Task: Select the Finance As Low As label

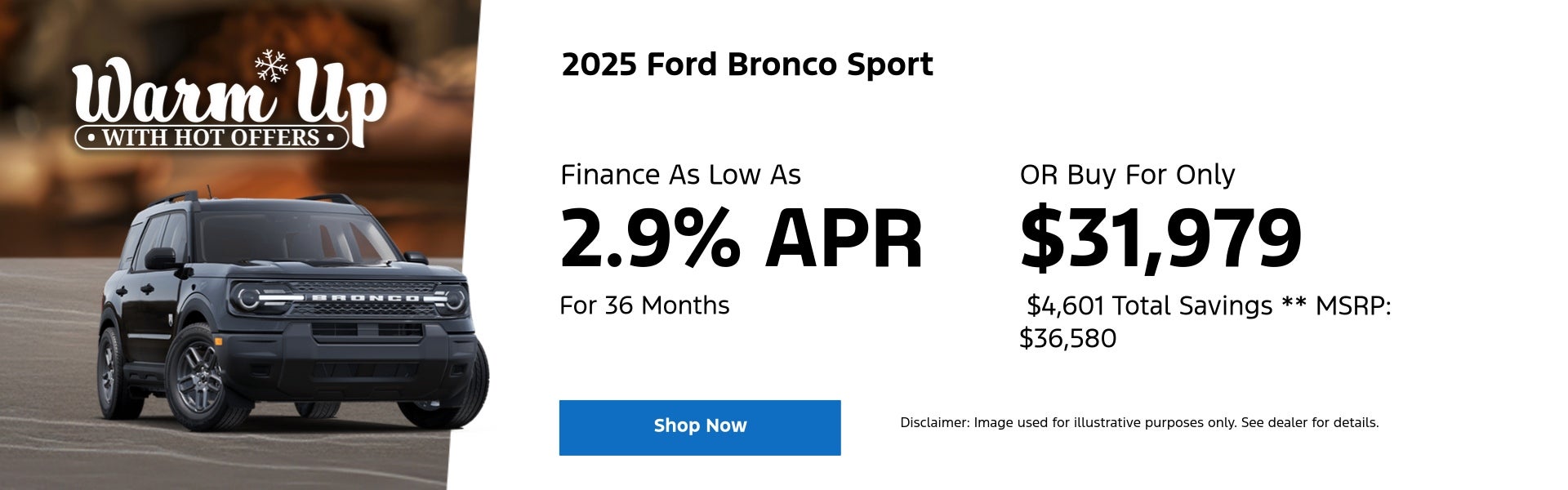Action: click(680, 175)
